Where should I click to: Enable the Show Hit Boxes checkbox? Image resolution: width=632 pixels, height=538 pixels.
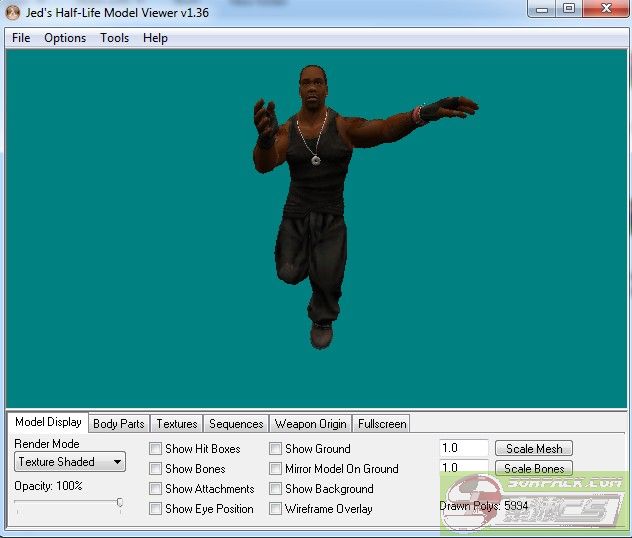point(155,449)
